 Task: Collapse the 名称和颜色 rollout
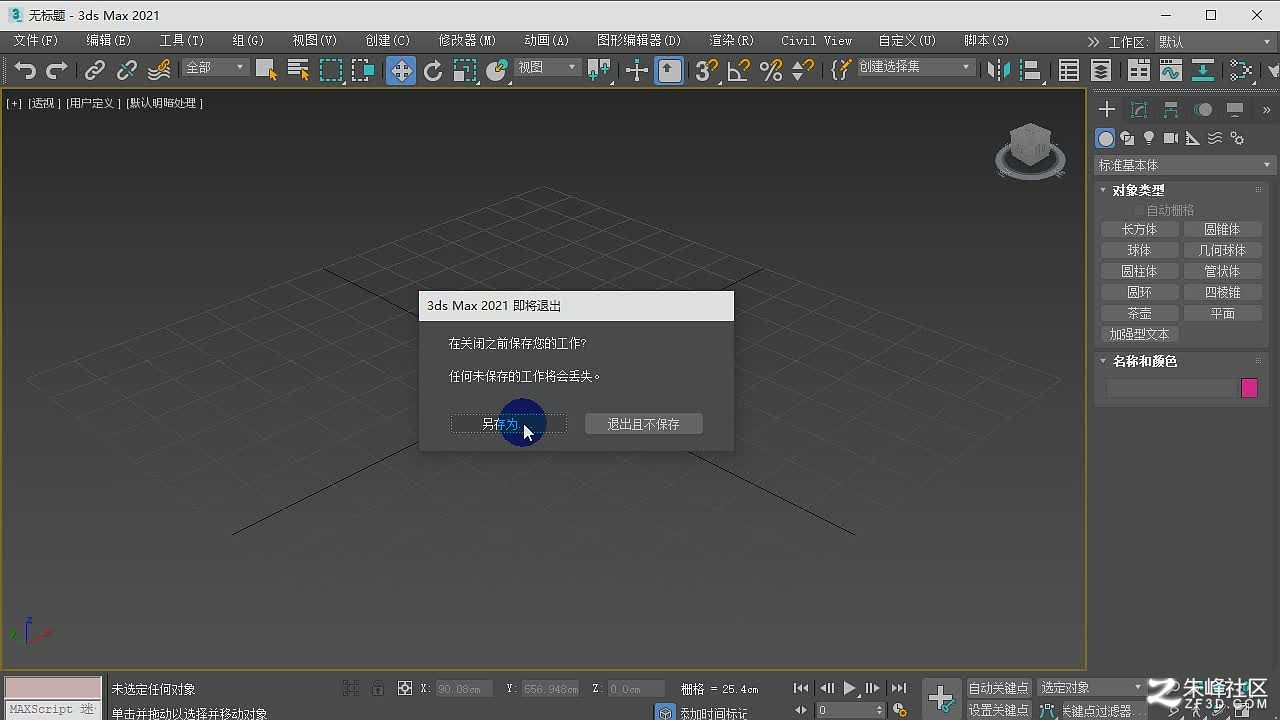pos(1144,361)
